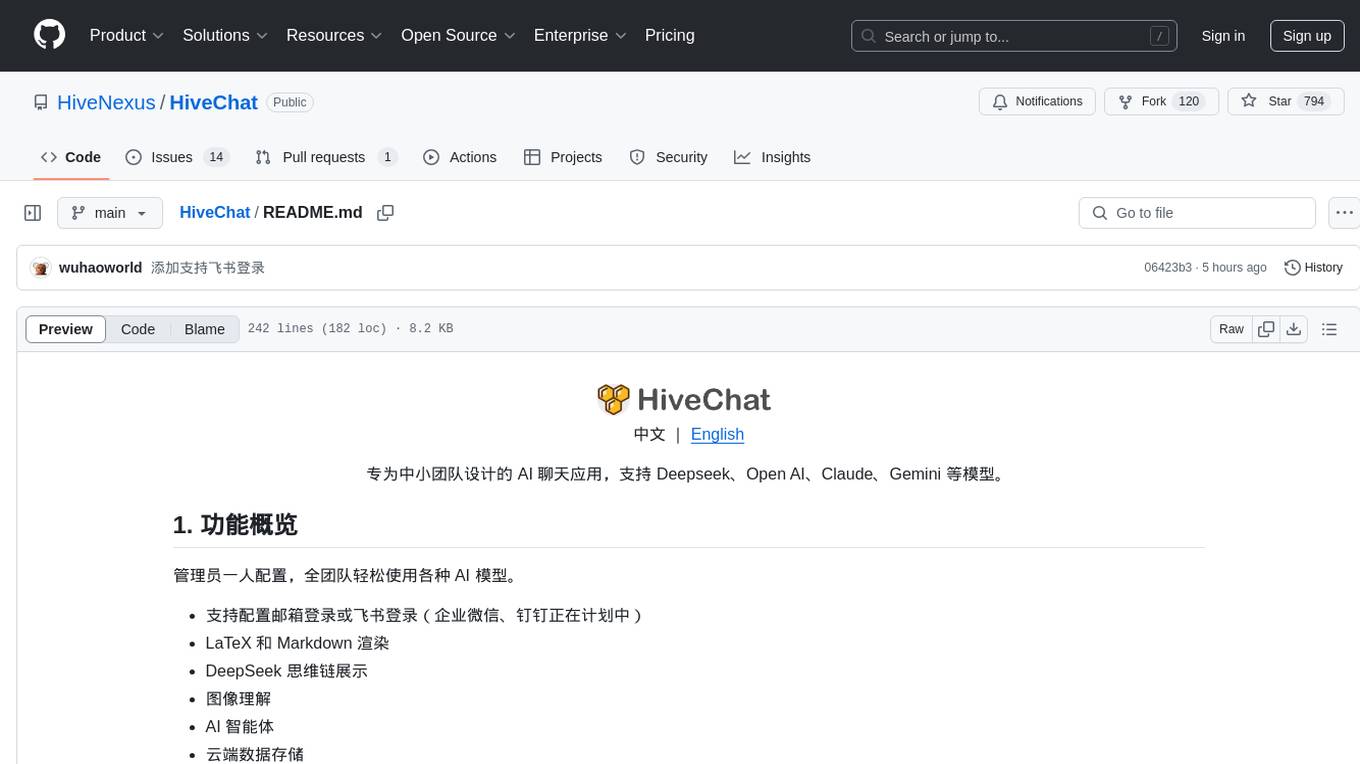Image resolution: width=1360 pixels, height=764 pixels.
Task: Expand the Solutions menu
Action: tap(225, 35)
